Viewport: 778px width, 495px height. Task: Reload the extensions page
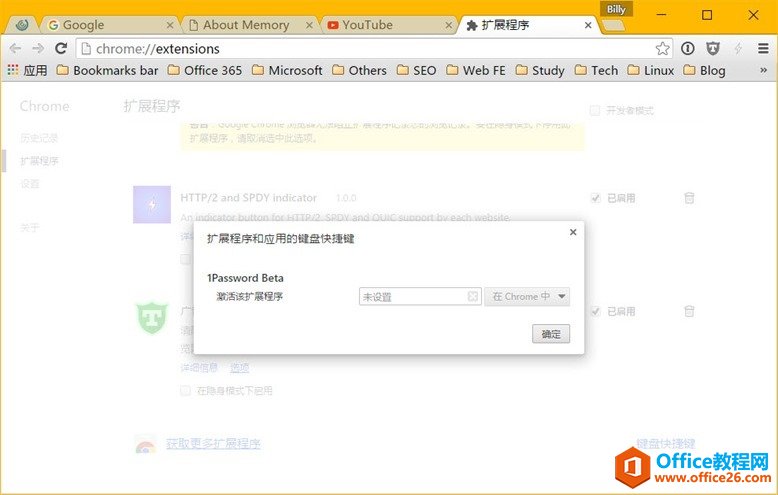[61, 49]
